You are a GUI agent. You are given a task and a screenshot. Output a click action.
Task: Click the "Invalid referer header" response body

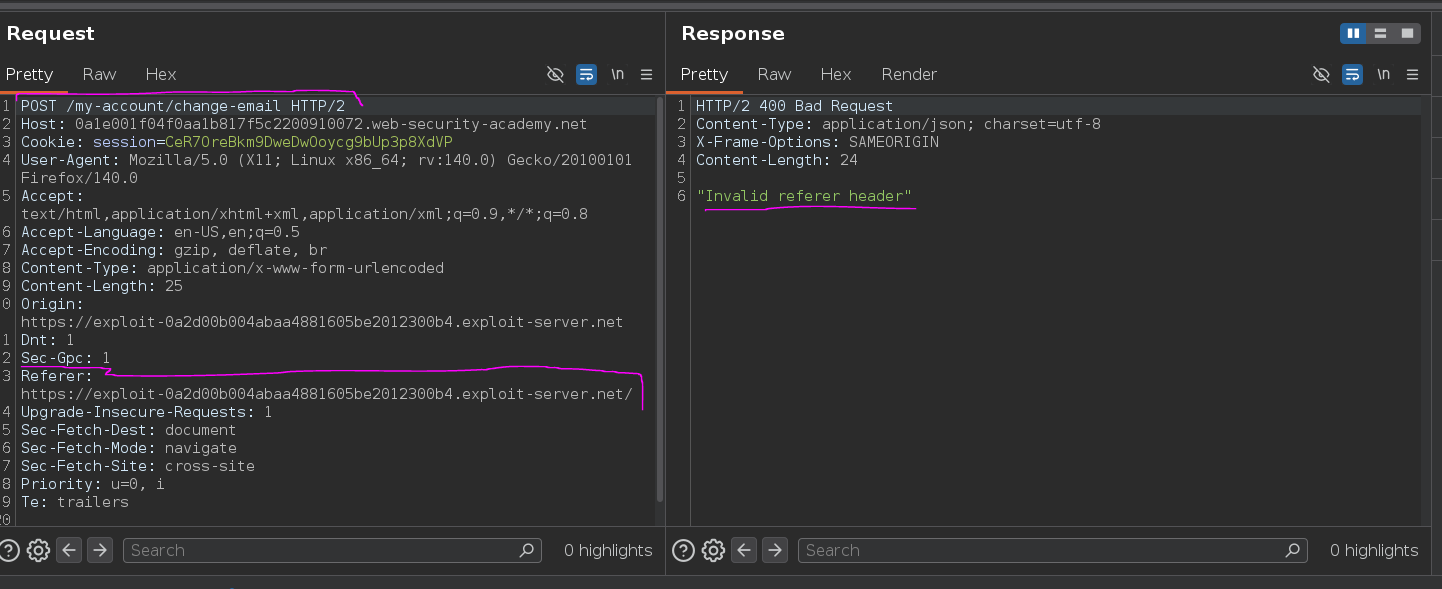point(804,196)
